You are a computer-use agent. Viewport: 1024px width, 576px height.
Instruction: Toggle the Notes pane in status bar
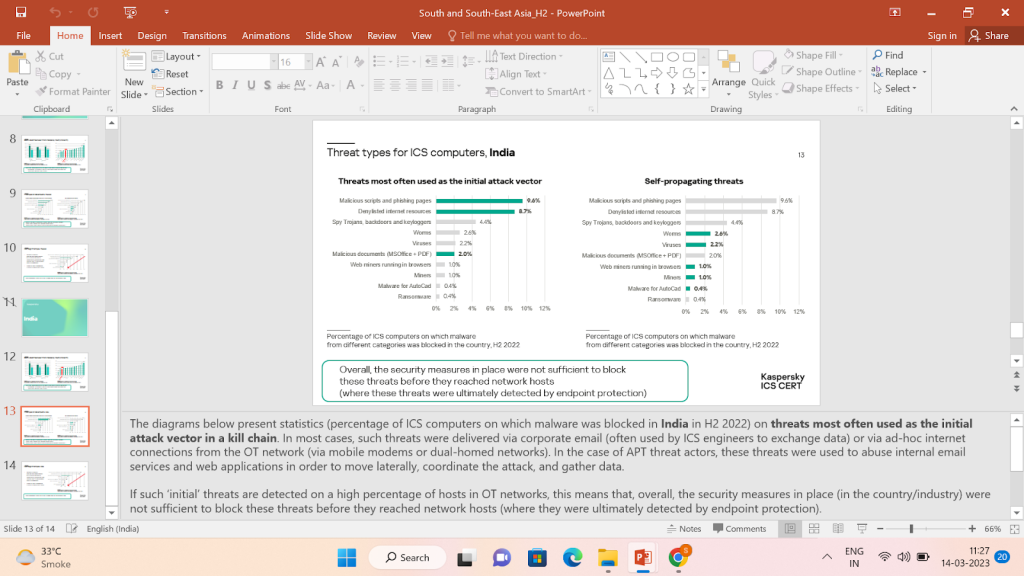[x=684, y=528]
